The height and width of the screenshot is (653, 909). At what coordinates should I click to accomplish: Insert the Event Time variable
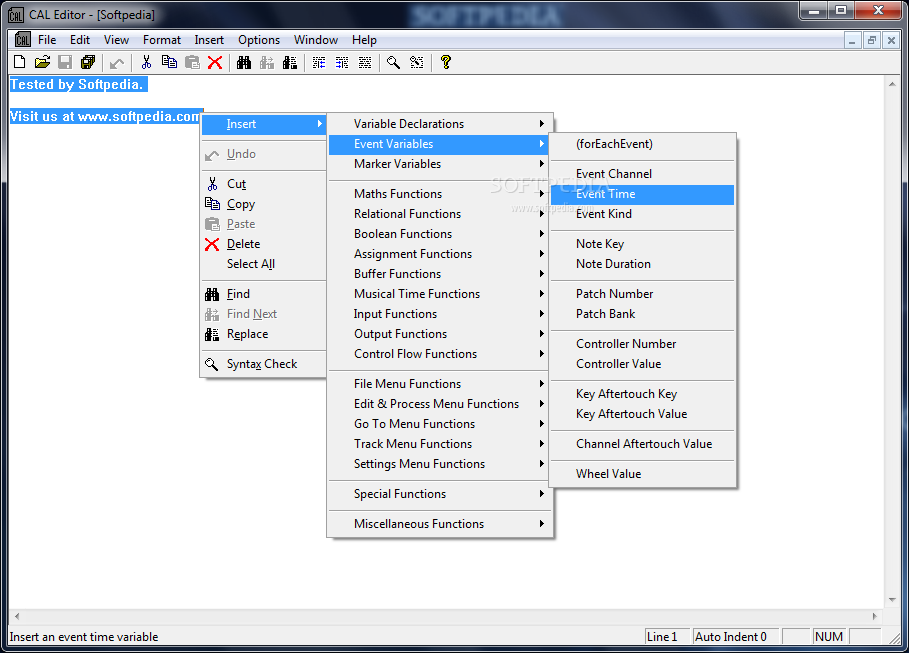642,194
